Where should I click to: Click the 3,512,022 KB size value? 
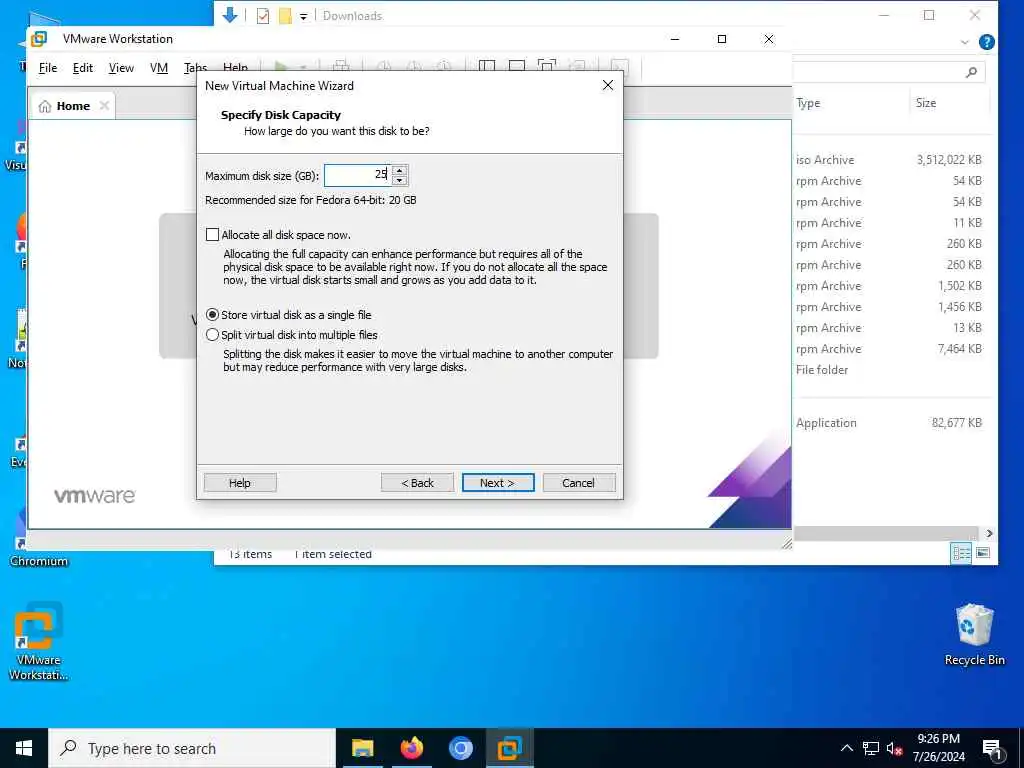[949, 160]
